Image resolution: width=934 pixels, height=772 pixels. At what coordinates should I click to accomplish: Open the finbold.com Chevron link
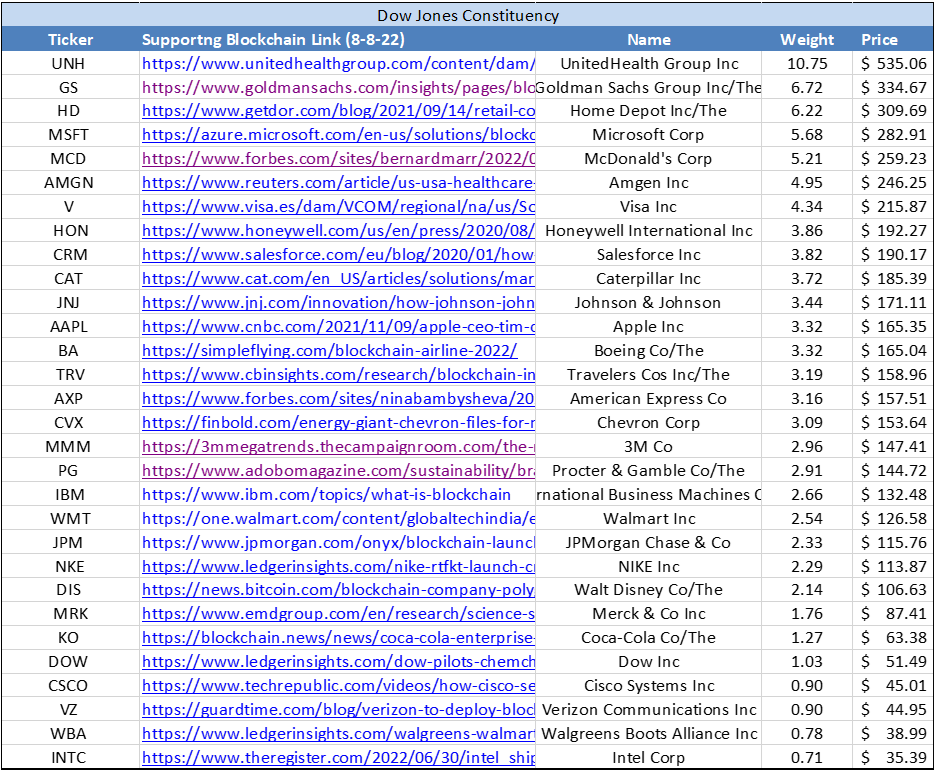pyautogui.click(x=338, y=422)
